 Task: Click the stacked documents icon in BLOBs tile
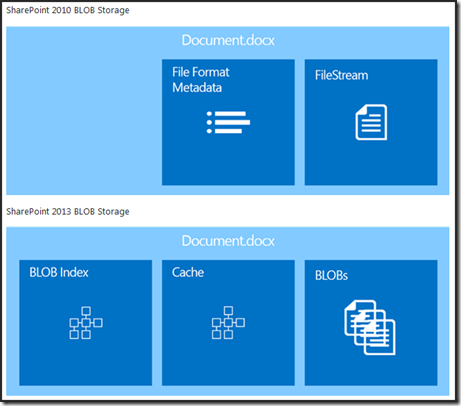pyautogui.click(x=370, y=327)
